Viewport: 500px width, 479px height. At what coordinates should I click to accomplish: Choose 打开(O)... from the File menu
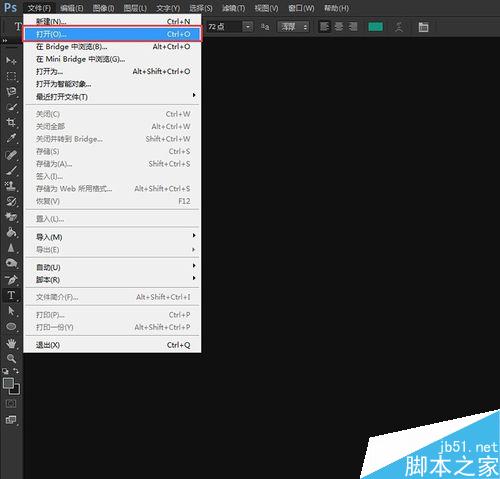(112, 34)
